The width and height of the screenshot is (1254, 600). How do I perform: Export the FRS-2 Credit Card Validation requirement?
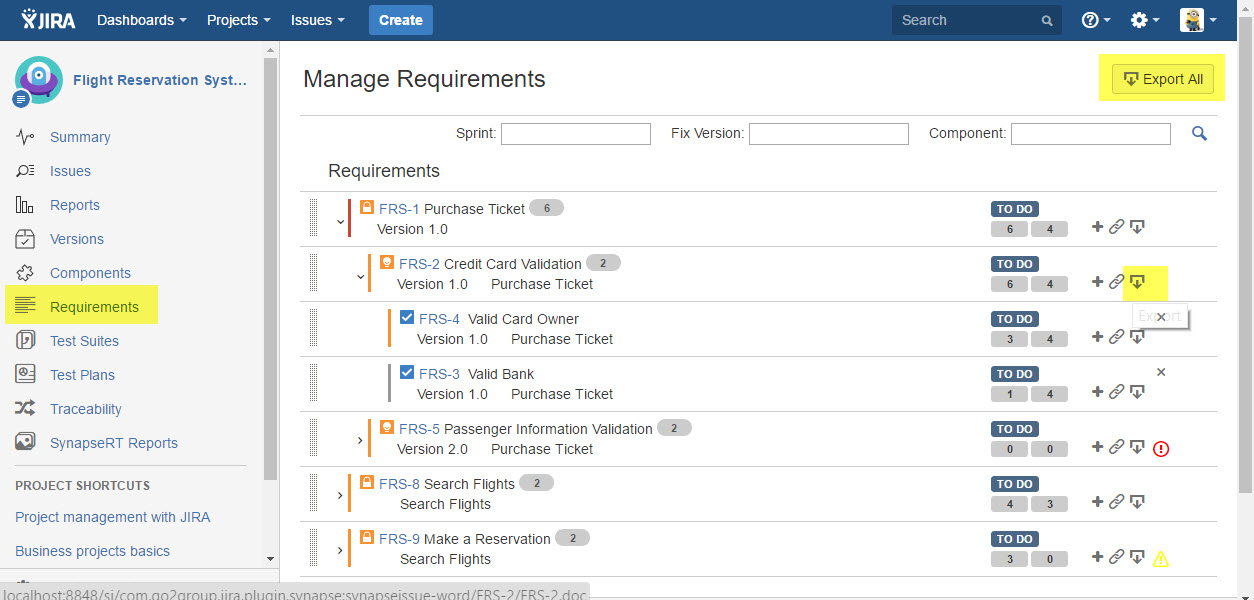pyautogui.click(x=1137, y=282)
